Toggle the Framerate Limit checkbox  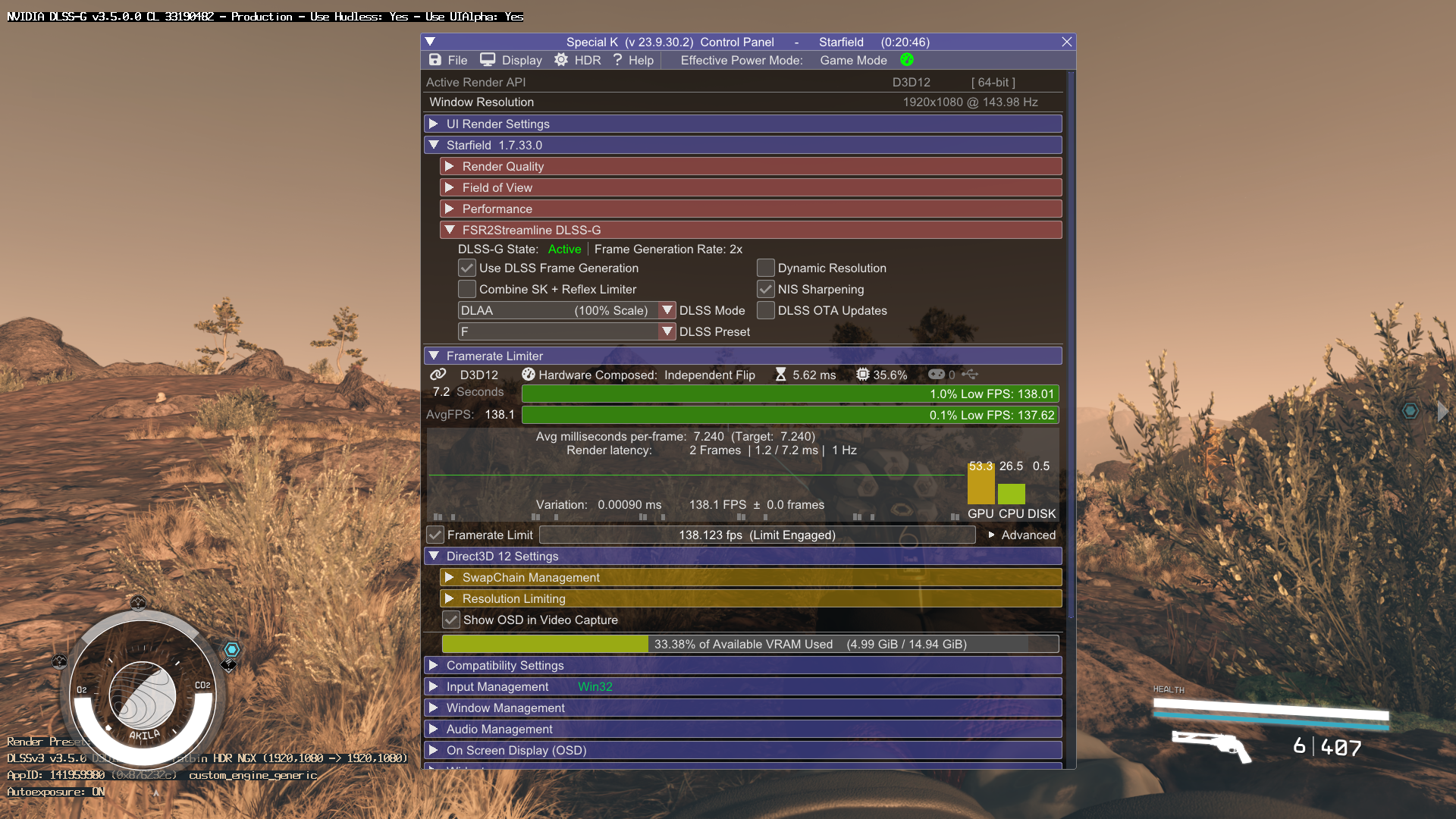point(435,535)
